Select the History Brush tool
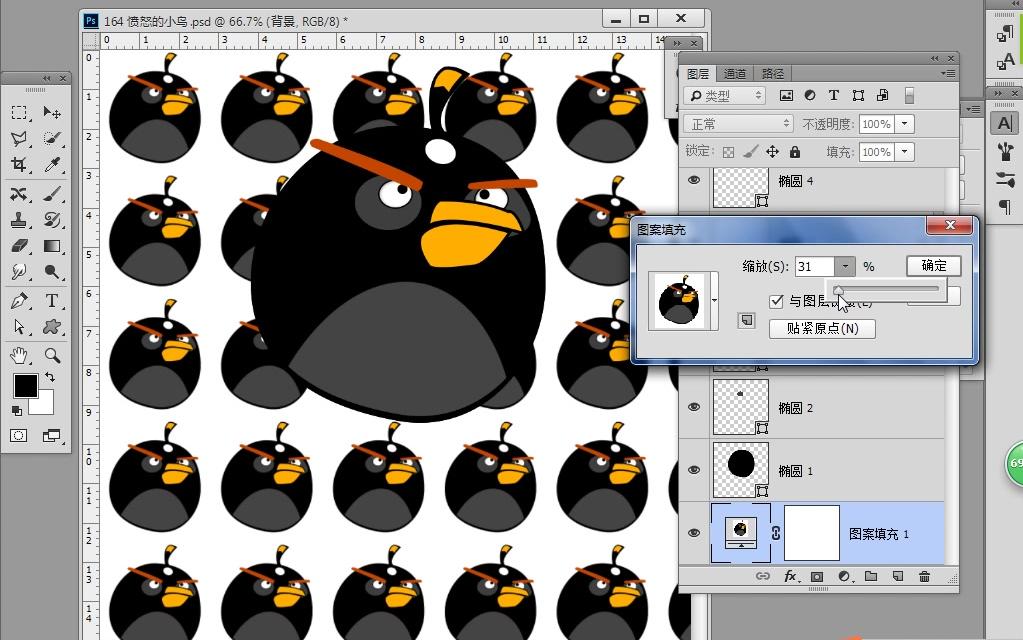The height and width of the screenshot is (640, 1023). point(52,220)
